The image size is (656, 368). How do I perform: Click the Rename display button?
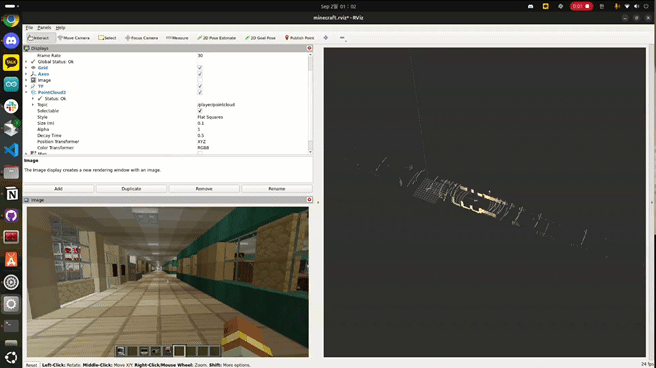pos(277,189)
